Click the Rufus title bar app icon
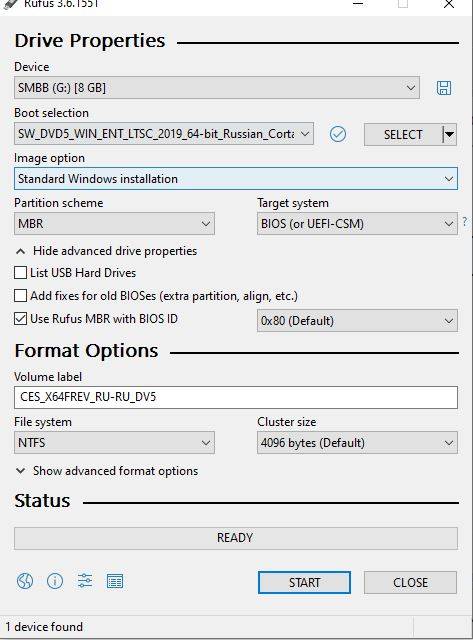Screen dimensions: 473x640 9,4
